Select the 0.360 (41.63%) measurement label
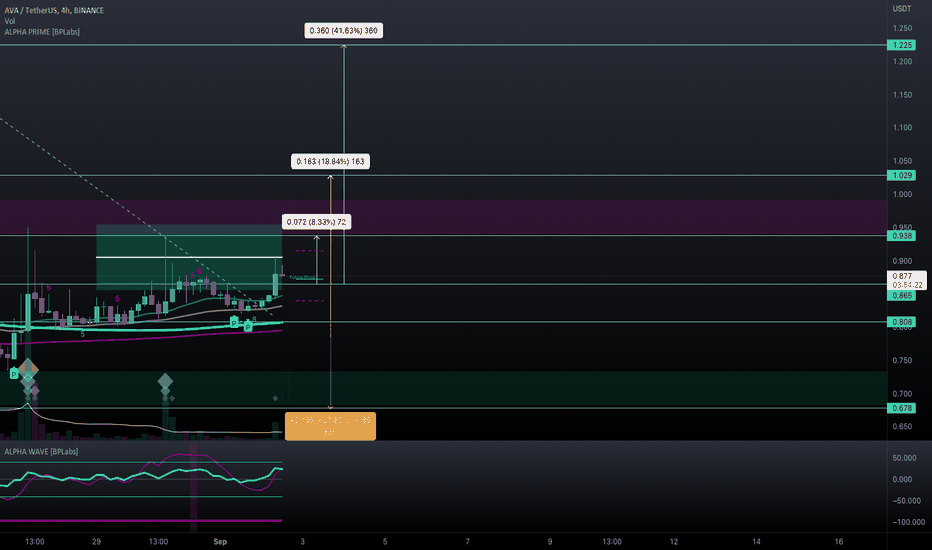932x550 pixels. coord(344,30)
